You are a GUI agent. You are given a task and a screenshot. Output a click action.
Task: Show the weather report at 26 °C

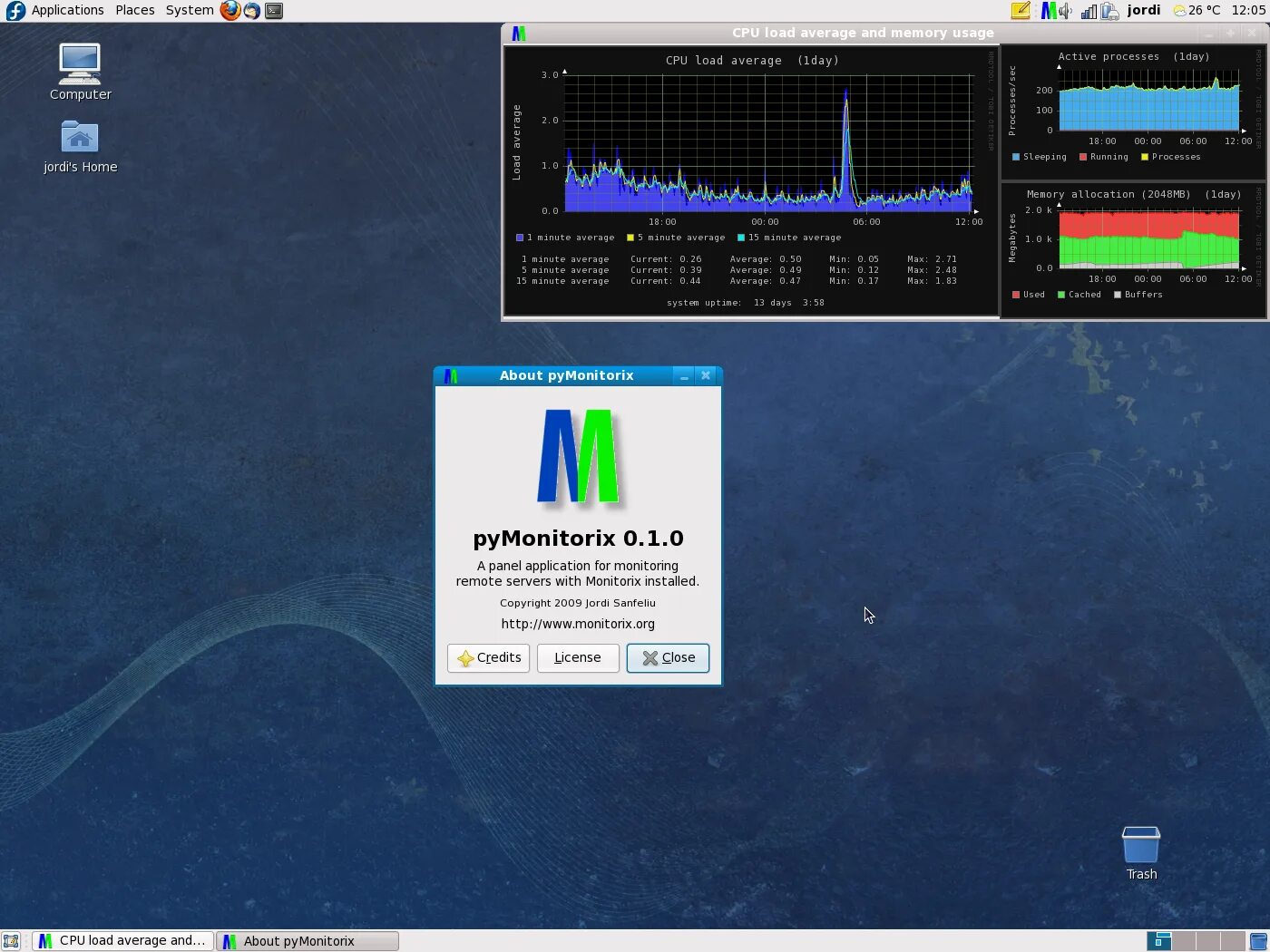click(1197, 11)
